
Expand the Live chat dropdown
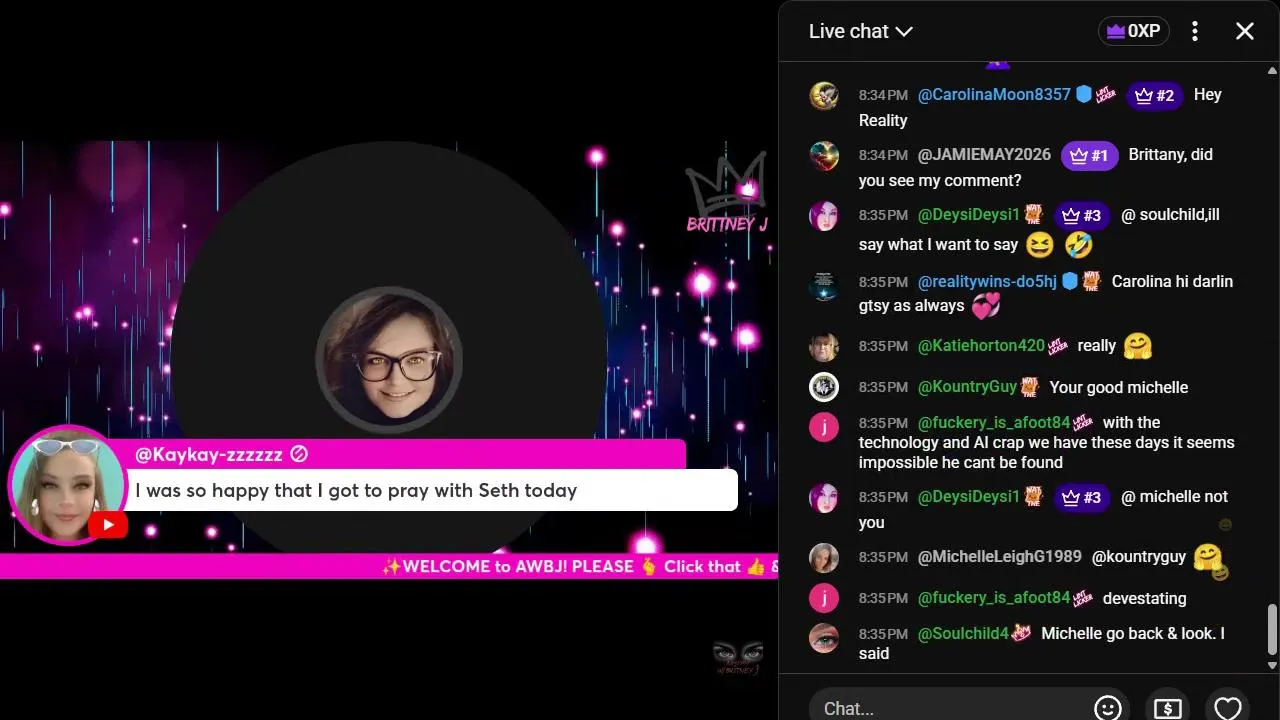click(861, 31)
